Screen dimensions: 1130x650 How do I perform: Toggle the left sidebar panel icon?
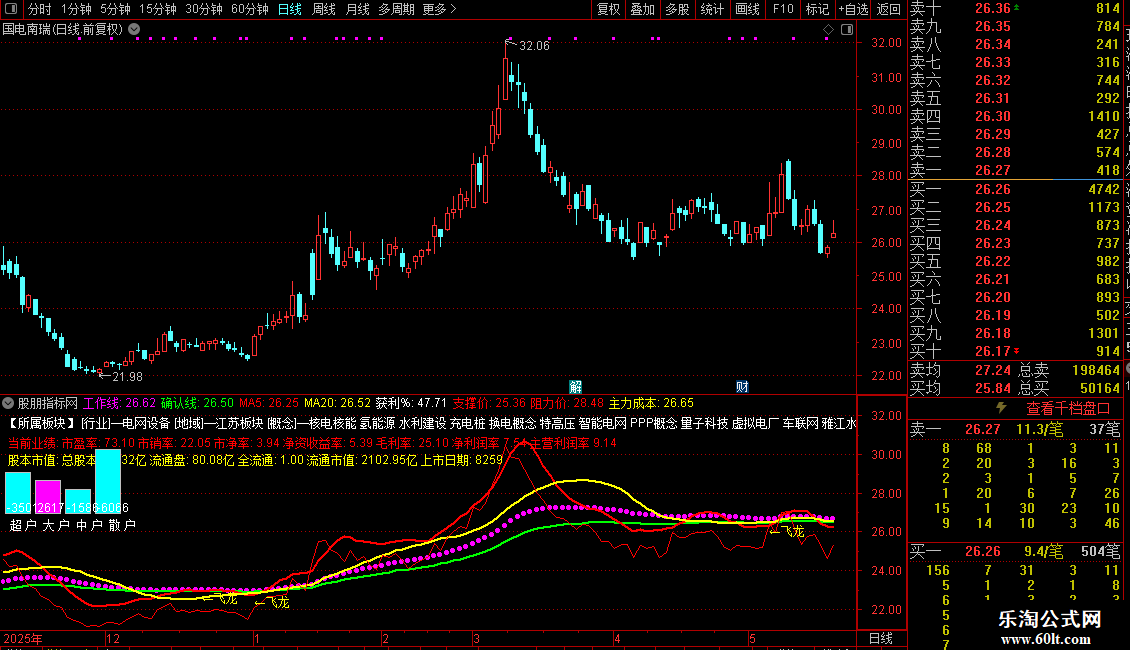point(11,9)
